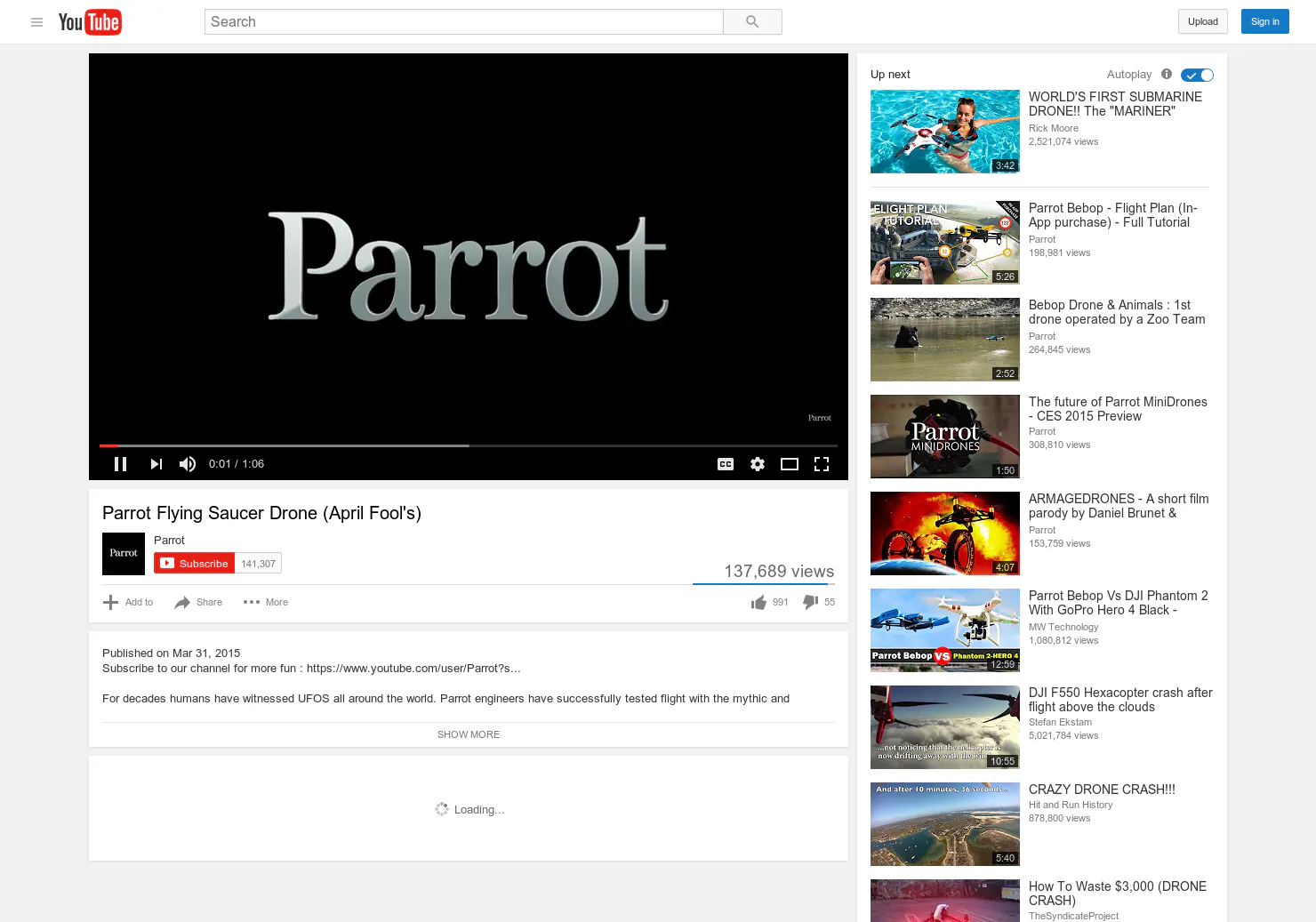Viewport: 1316px width, 922px height.
Task: Click the Add to plus icon
Action: click(x=110, y=603)
